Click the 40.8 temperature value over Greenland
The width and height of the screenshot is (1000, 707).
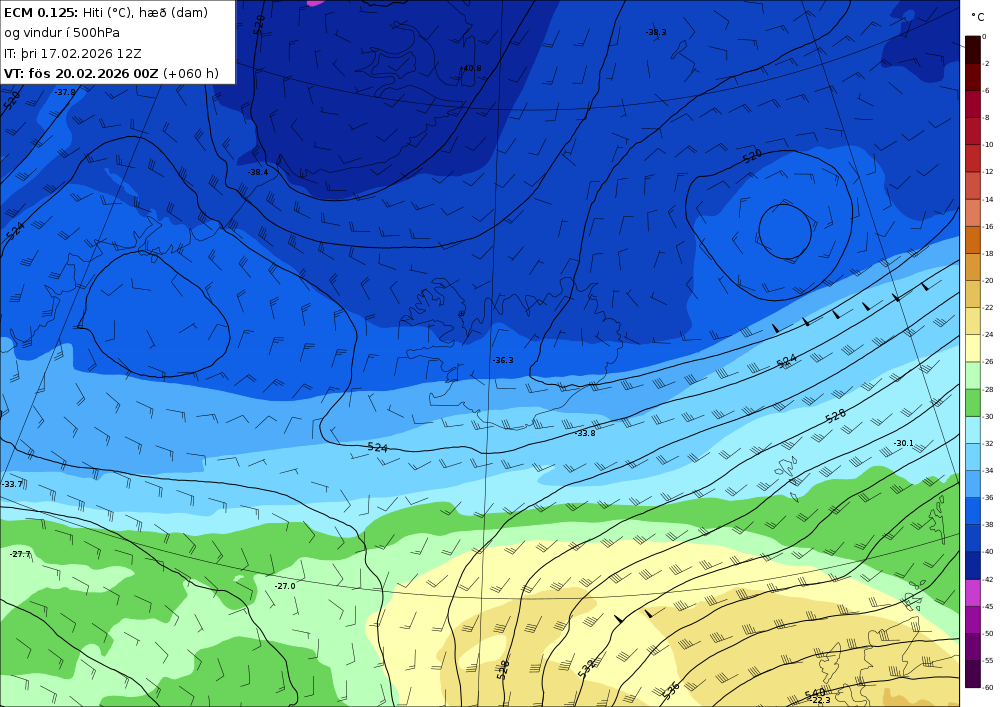pyautogui.click(x=471, y=68)
